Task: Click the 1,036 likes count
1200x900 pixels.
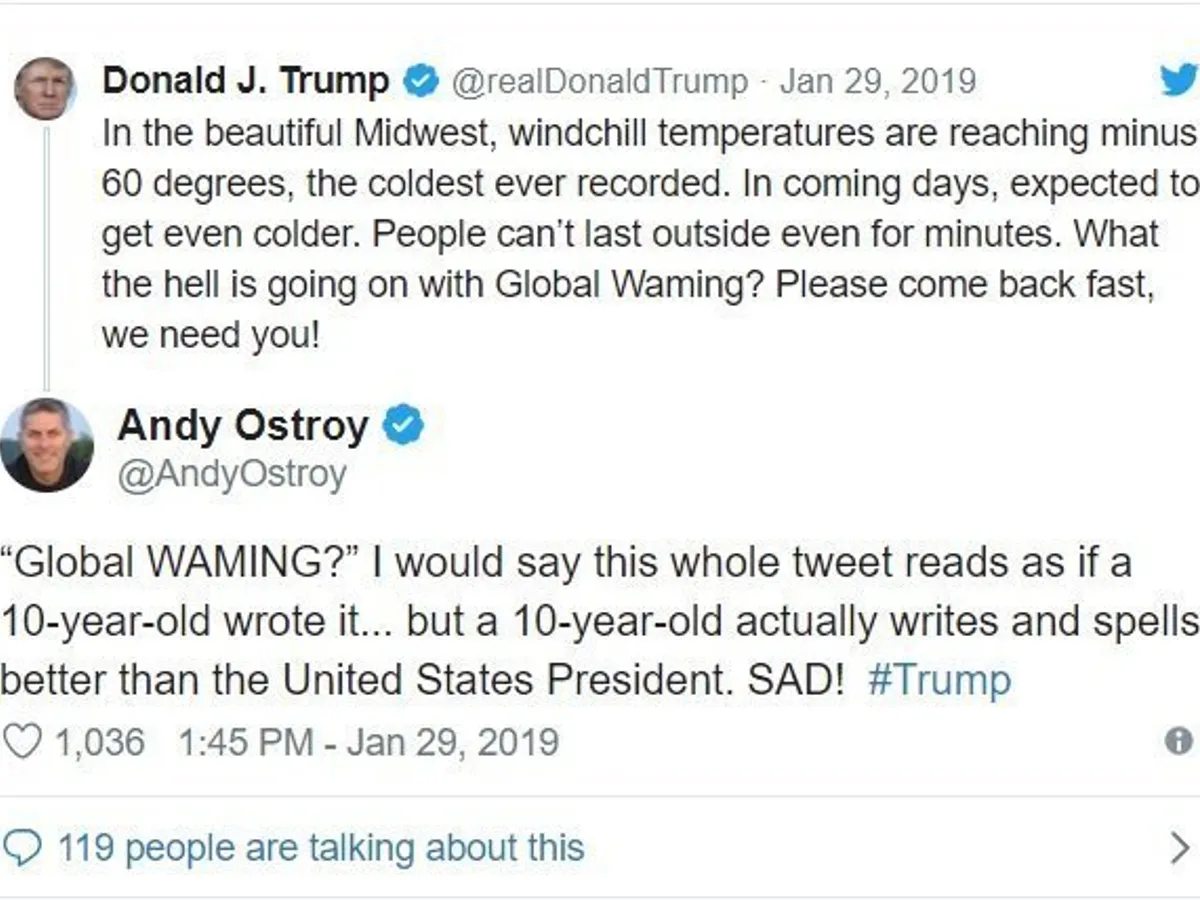Action: pyautogui.click(x=98, y=742)
